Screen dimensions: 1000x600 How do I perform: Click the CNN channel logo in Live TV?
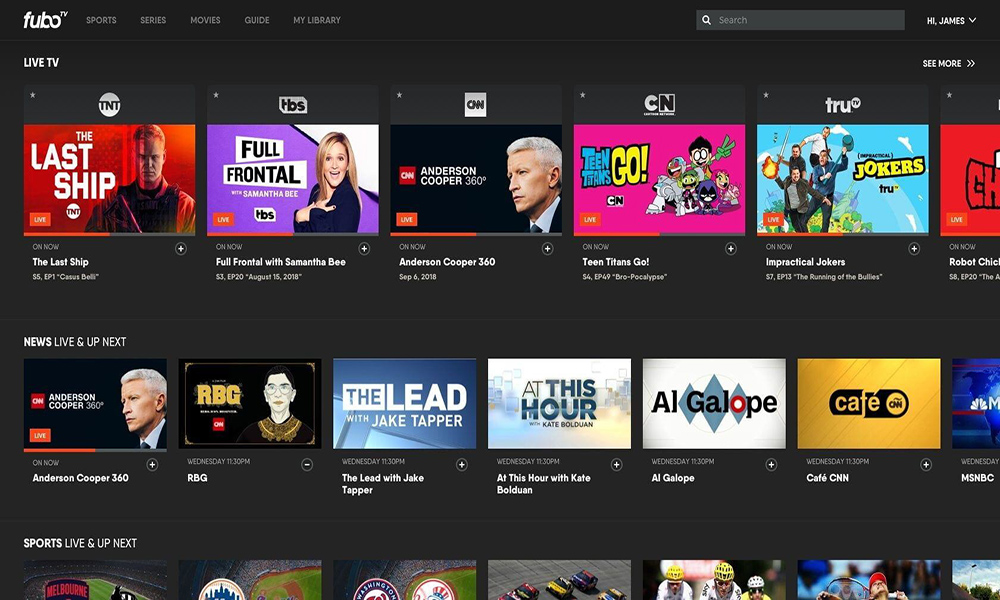point(476,105)
